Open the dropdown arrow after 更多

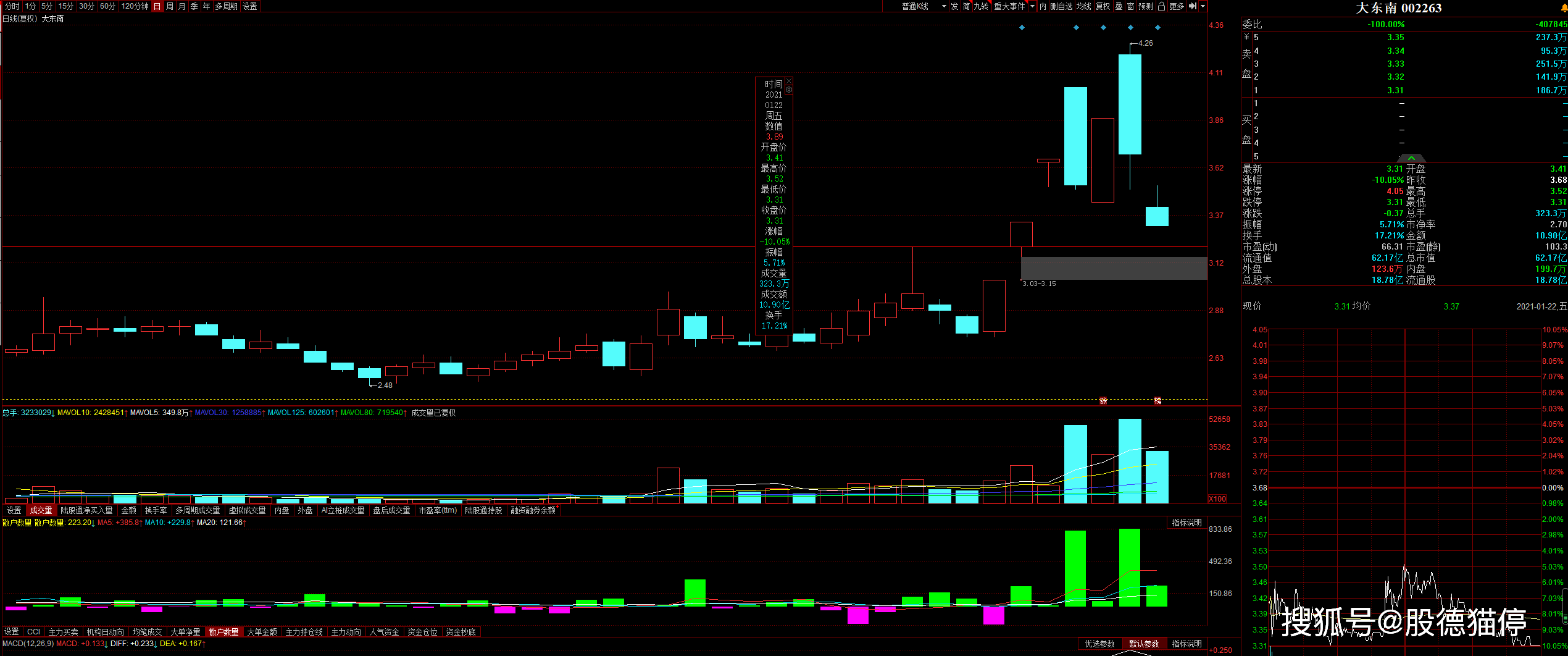click(x=1203, y=6)
